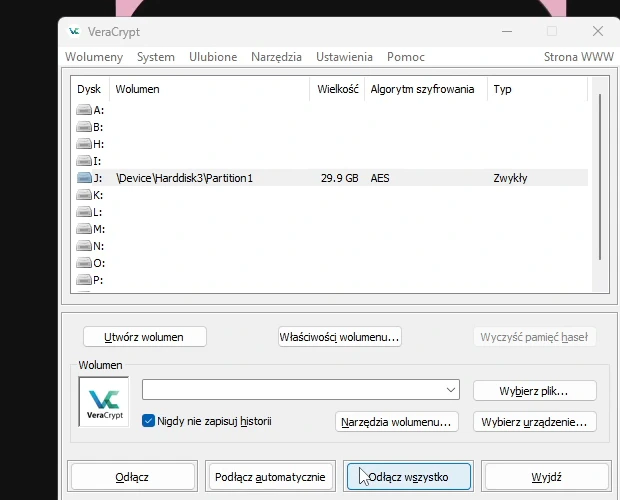Click Wybierz urządzenie button
Image resolution: width=620 pixels, height=500 pixels.
535,422
